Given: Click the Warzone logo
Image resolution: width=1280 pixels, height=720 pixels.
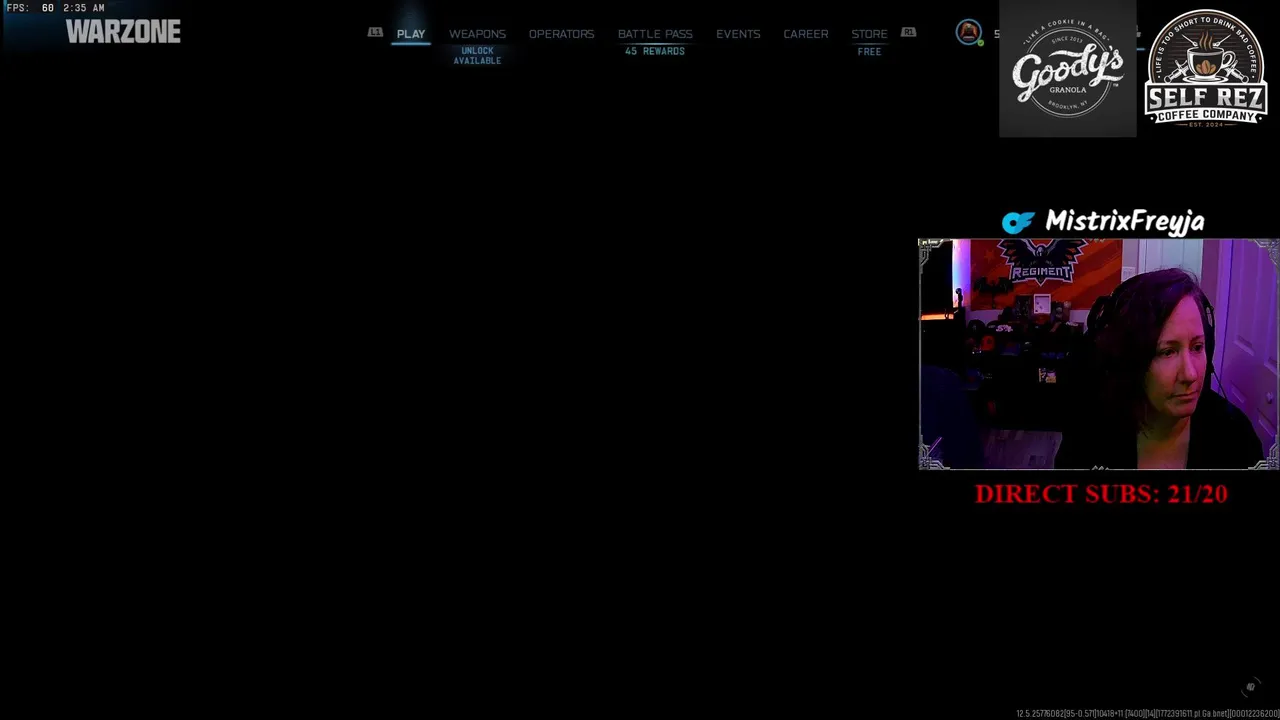Looking at the screenshot, I should click(x=123, y=32).
